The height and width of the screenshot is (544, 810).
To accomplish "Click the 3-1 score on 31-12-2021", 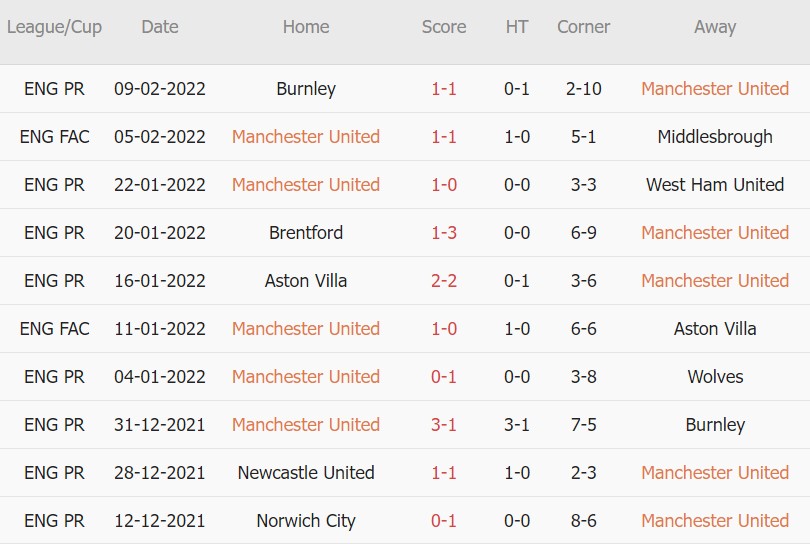I will (x=444, y=425).
